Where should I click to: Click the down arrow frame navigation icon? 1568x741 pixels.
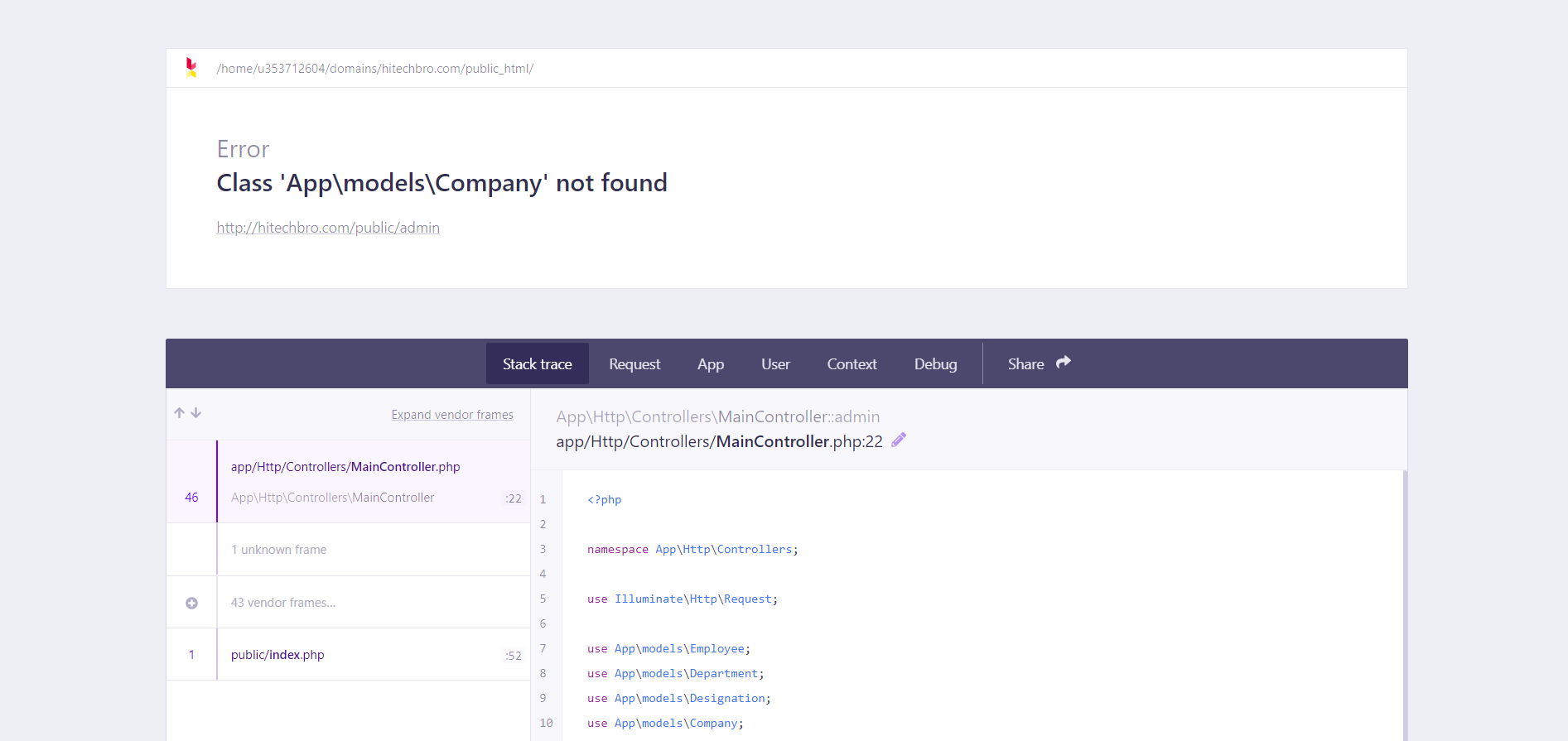pos(196,413)
